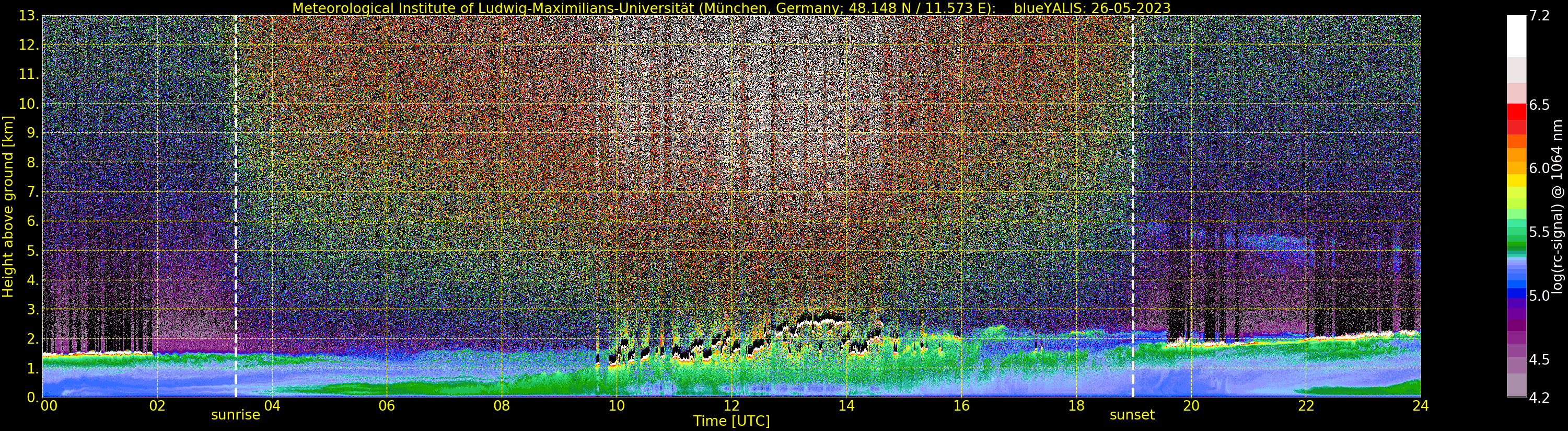Click the '4.2' colorbar tick label

click(x=1540, y=398)
